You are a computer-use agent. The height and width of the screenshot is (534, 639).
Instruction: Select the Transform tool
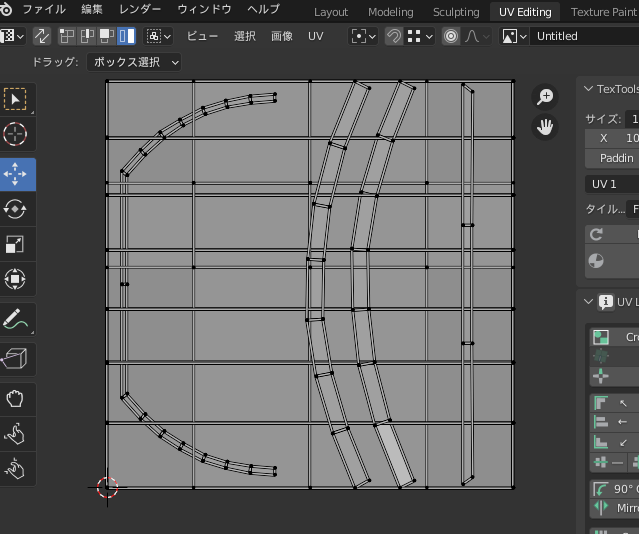pyautogui.click(x=15, y=279)
